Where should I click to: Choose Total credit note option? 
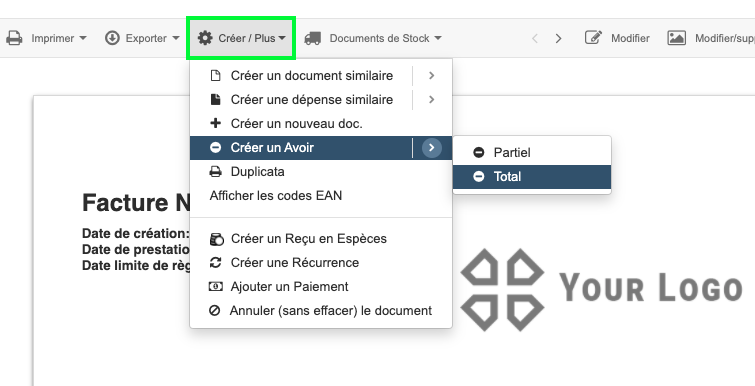(532, 177)
